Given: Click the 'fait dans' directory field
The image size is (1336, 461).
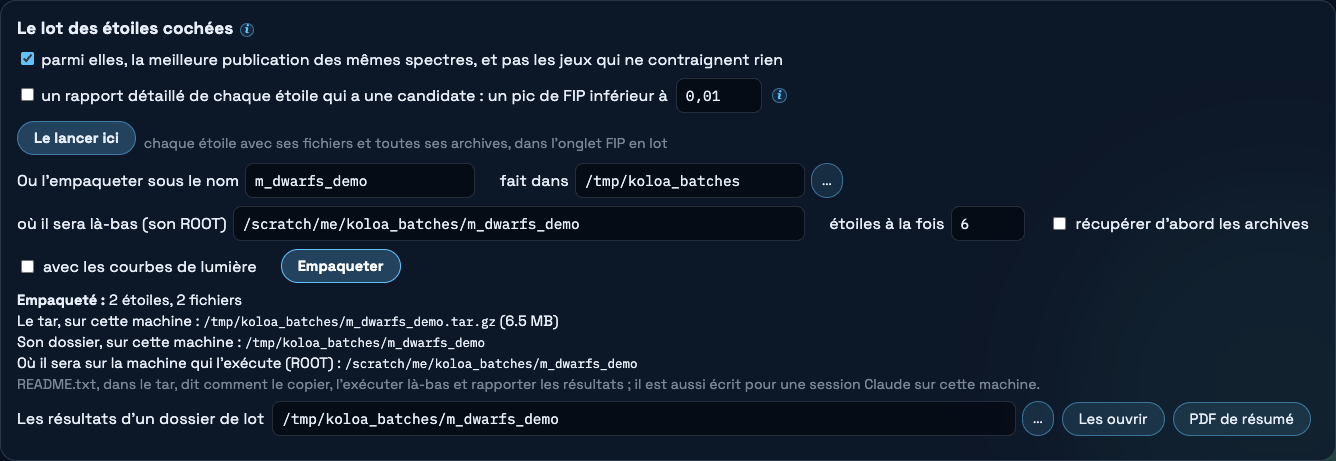Looking at the screenshot, I should click(690, 181).
